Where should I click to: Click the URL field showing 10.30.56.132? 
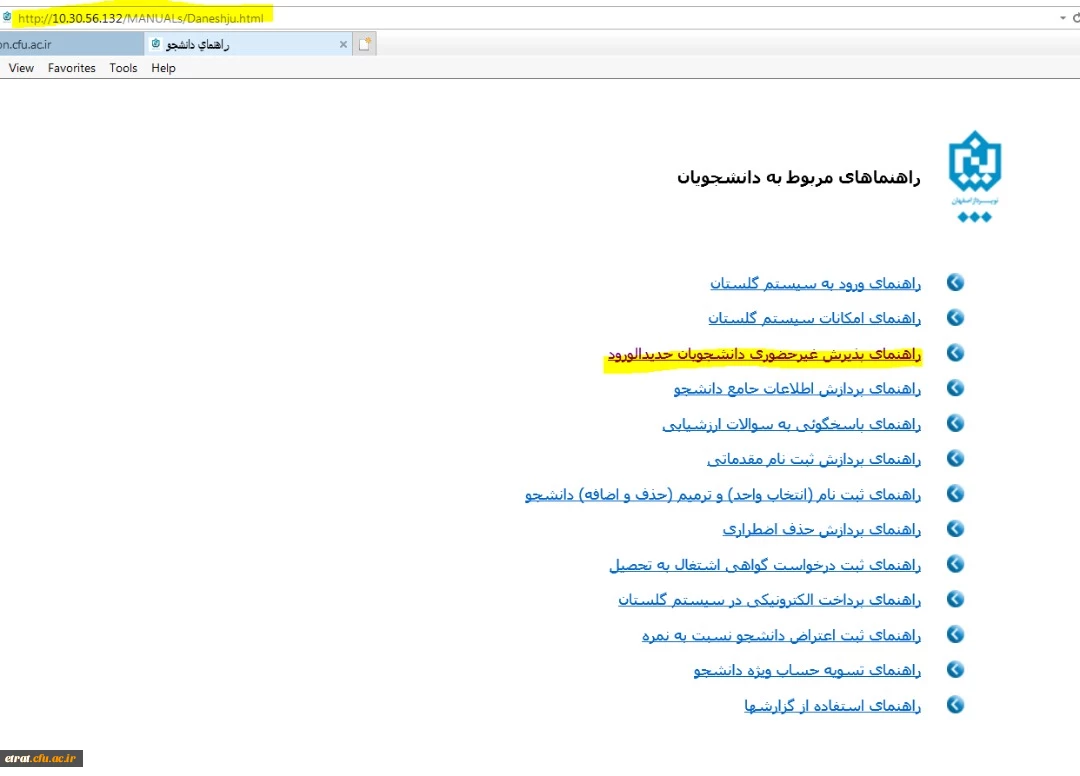(140, 18)
